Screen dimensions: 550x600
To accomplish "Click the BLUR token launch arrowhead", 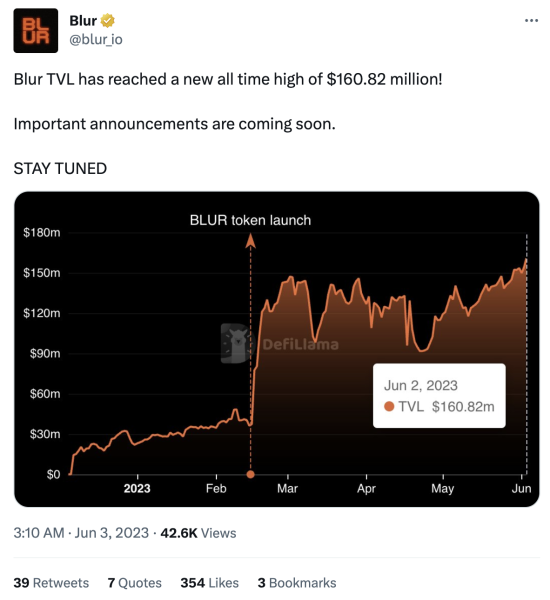I will [250, 241].
